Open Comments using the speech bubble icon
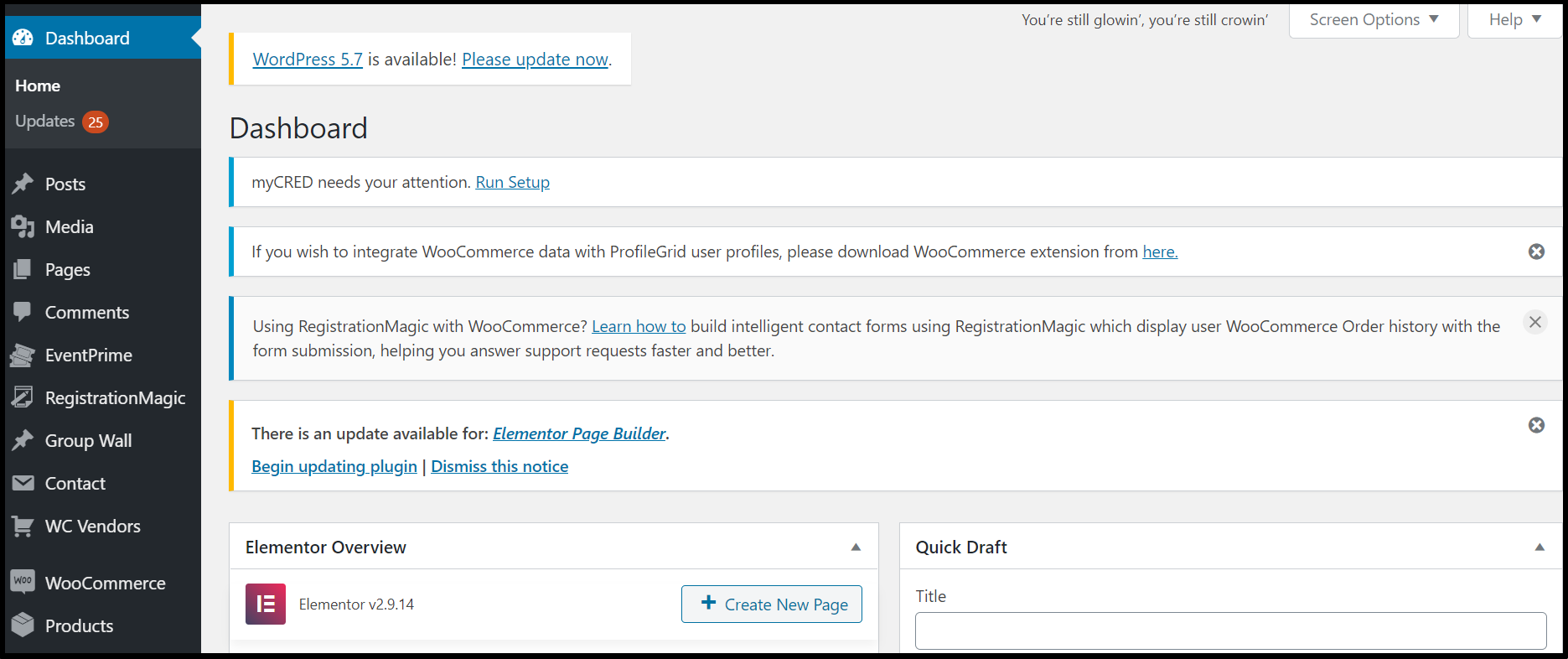Viewport: 1568px width, 659px height. tap(23, 312)
